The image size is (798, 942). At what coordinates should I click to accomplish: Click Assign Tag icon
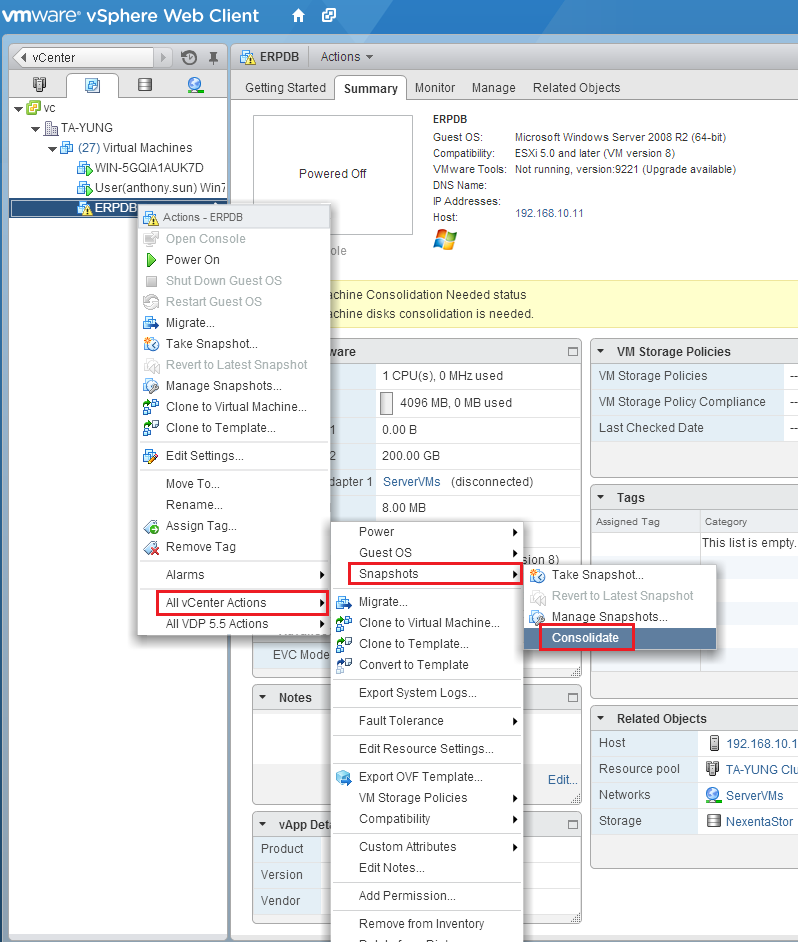point(151,526)
